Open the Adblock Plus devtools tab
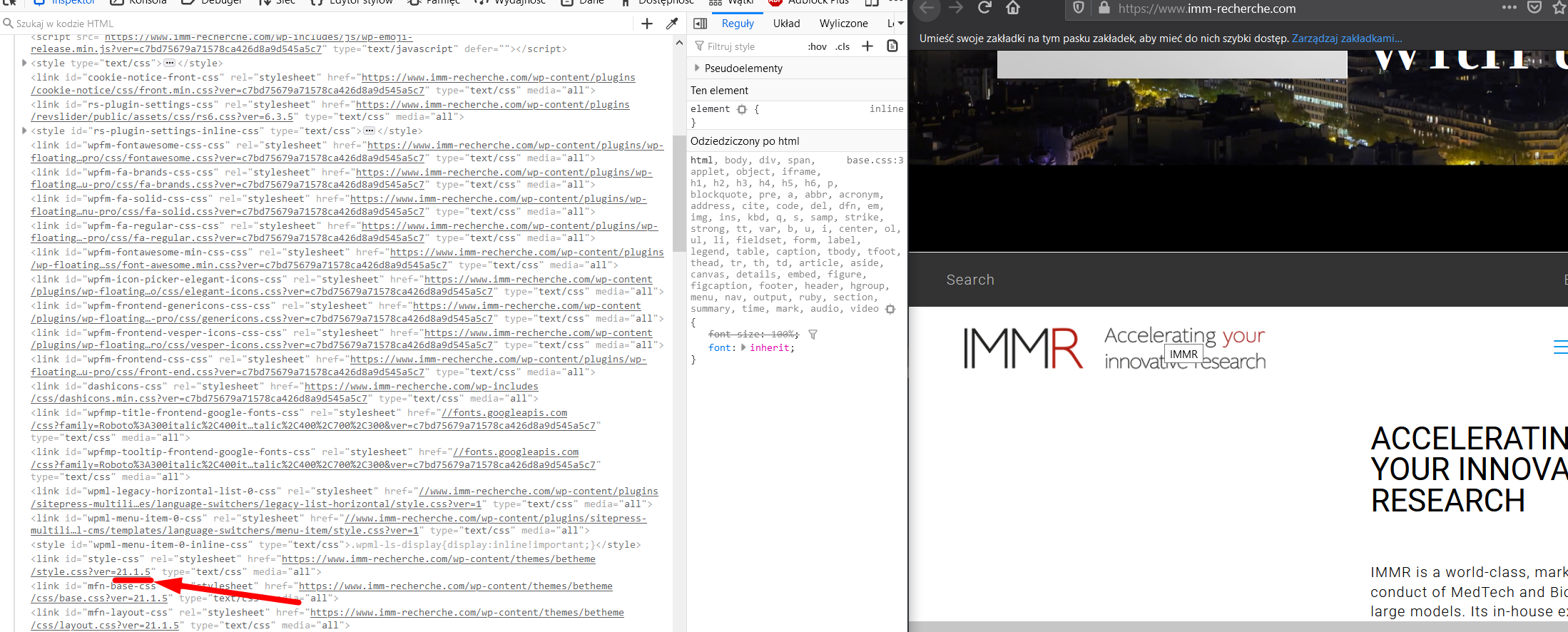The width and height of the screenshot is (1568, 632). tap(808, 2)
